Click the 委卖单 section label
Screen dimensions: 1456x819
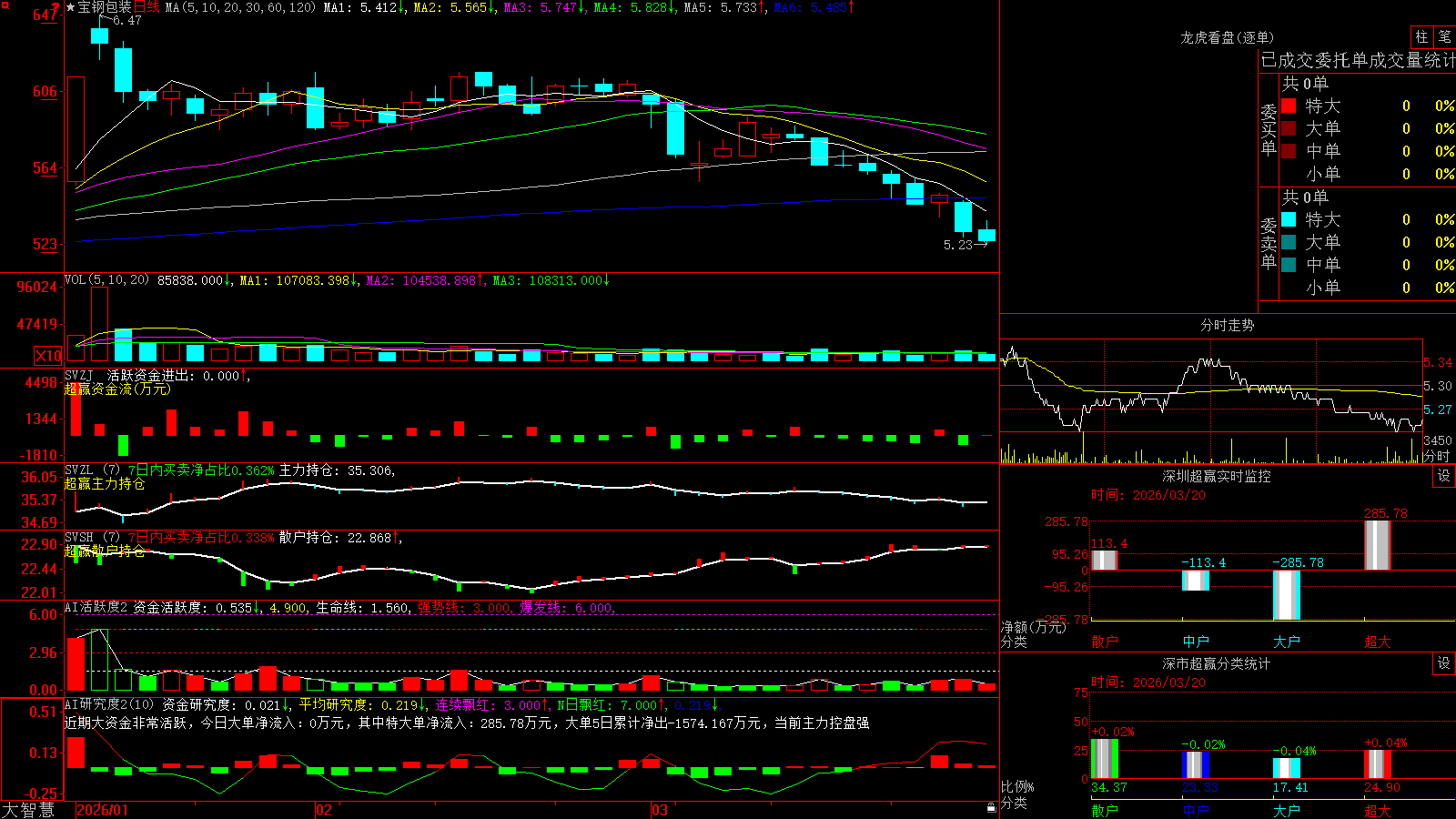pyautogui.click(x=1269, y=243)
